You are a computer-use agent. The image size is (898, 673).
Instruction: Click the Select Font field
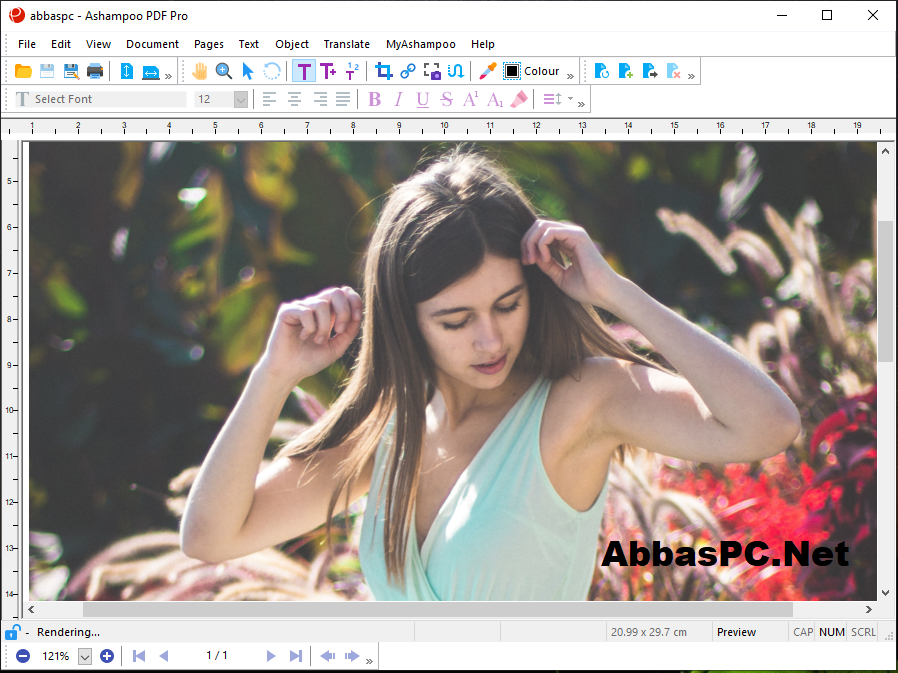[101, 99]
